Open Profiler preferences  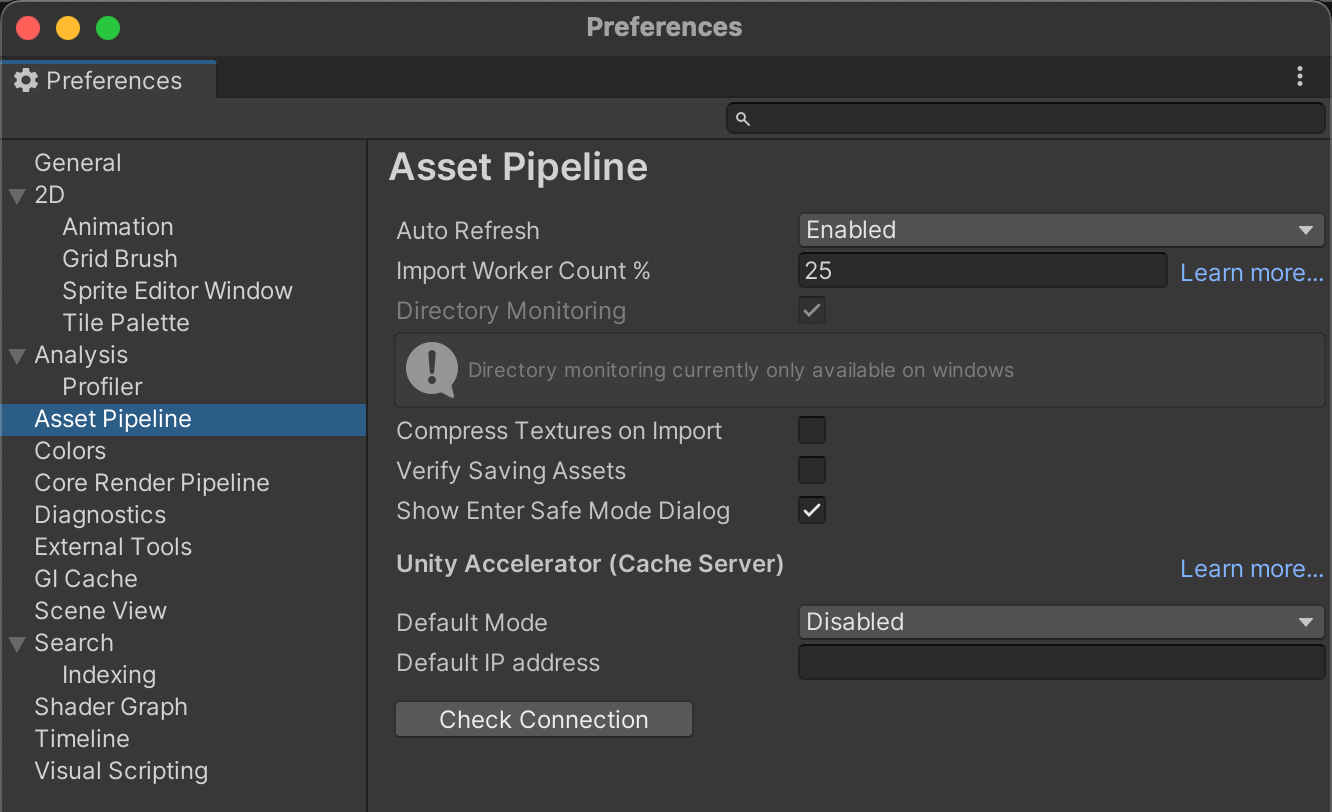(x=102, y=387)
